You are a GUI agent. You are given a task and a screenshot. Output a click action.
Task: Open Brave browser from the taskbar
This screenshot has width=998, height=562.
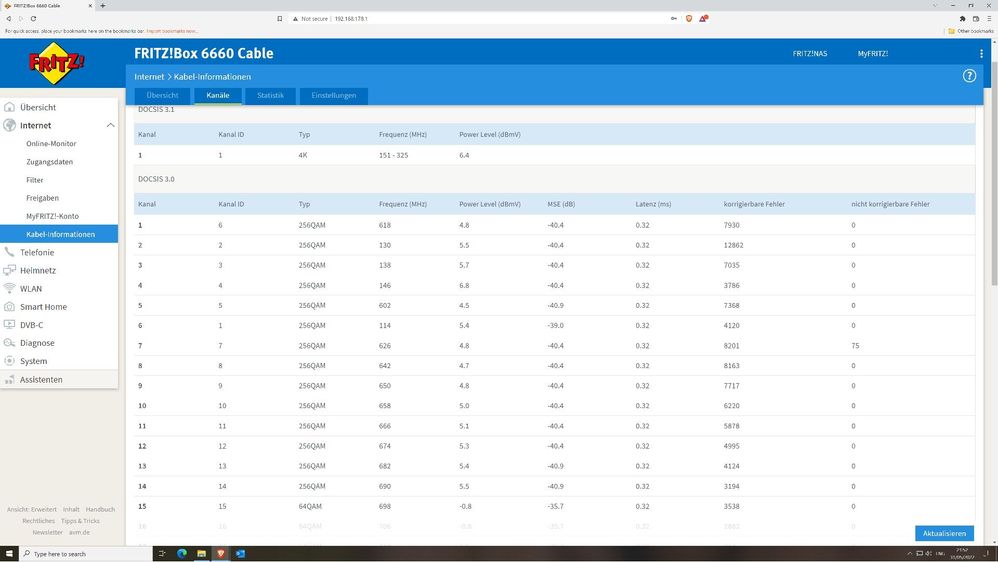tap(220, 553)
